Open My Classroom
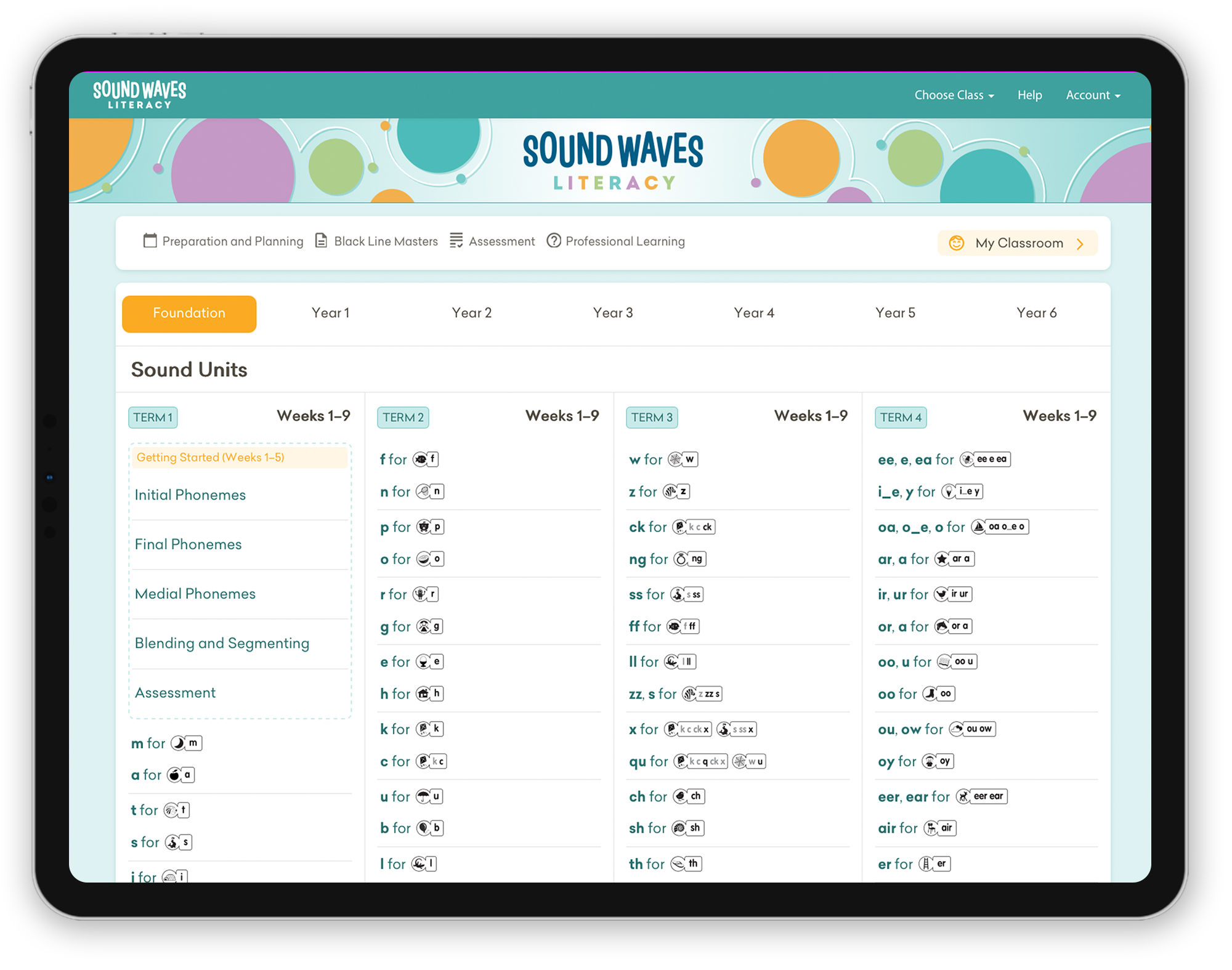 click(x=1017, y=243)
